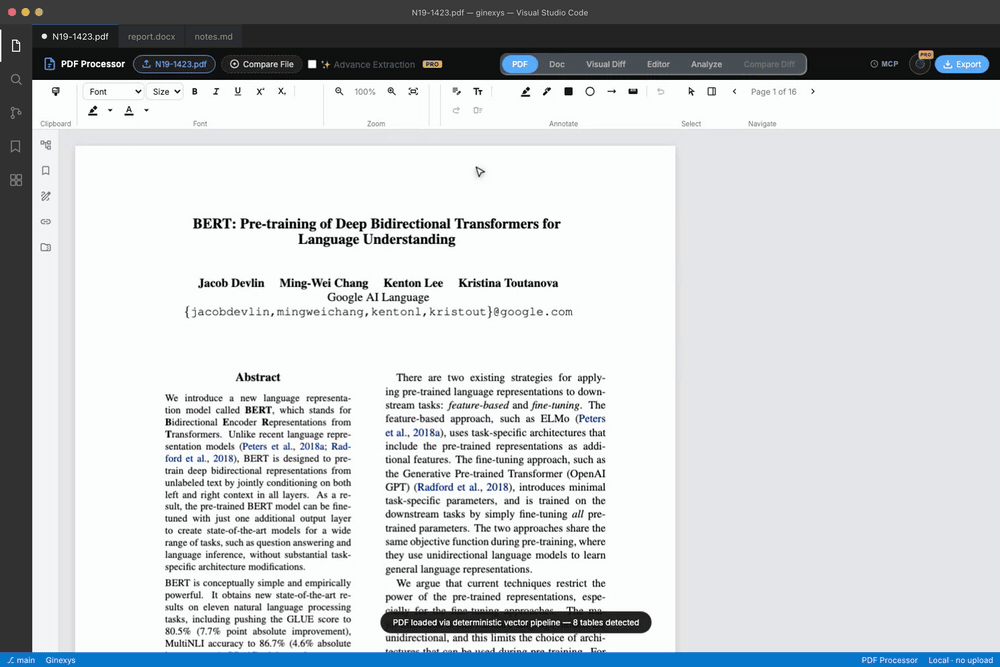The width and height of the screenshot is (1000, 667).
Task: Toggle subscript formatting
Action: [x=281, y=92]
